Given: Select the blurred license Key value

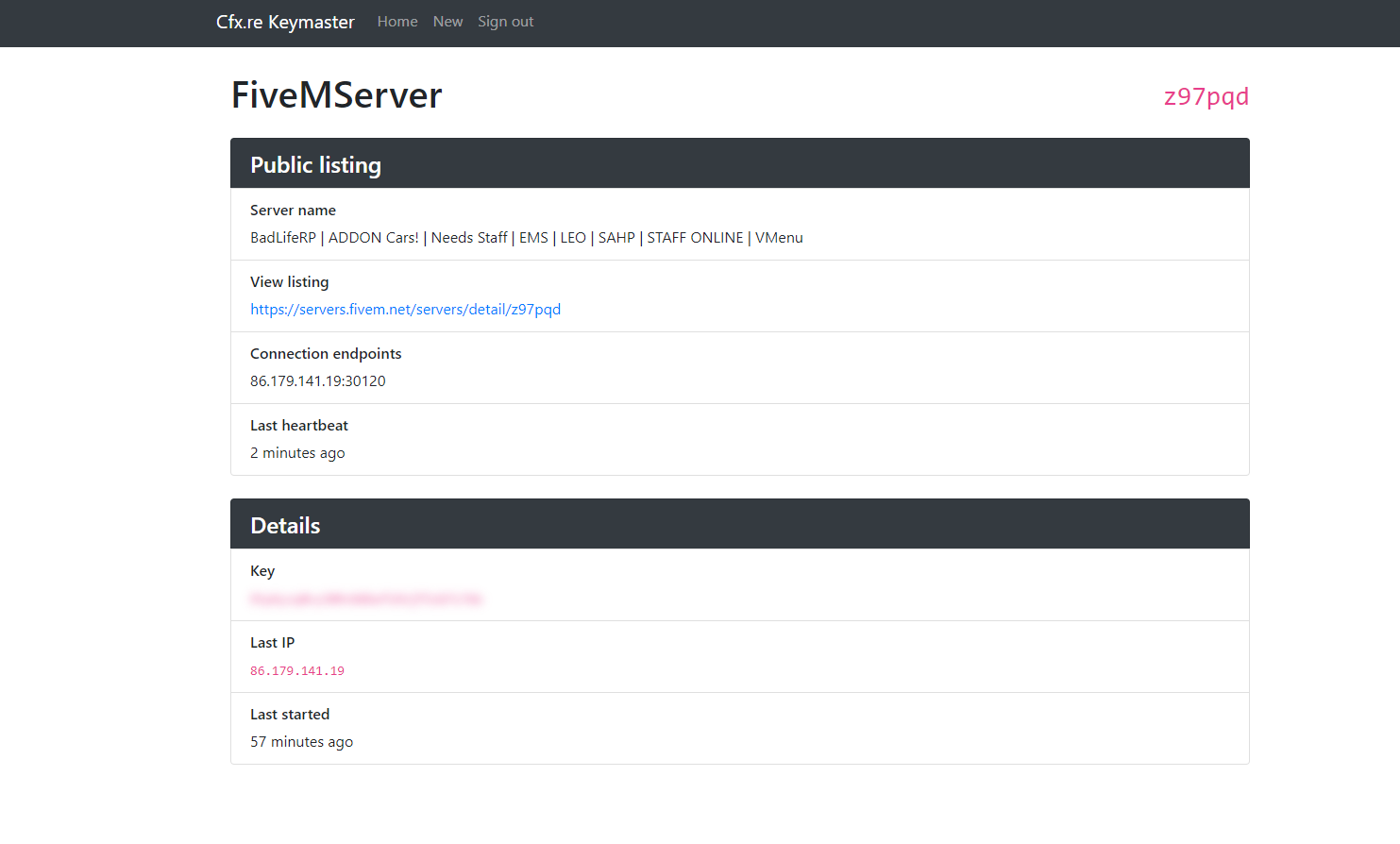Looking at the screenshot, I should 365,599.
